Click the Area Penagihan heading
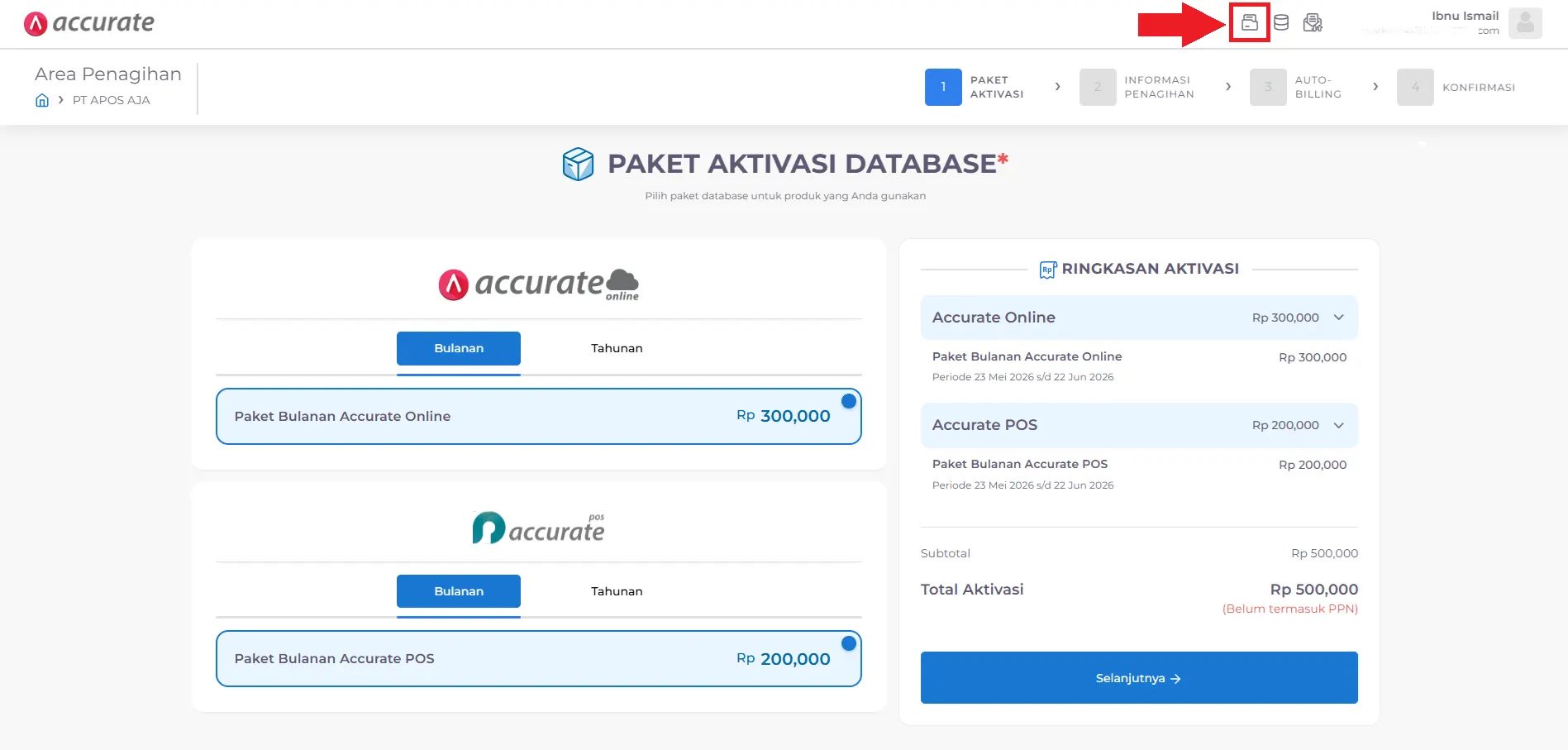 coord(108,74)
